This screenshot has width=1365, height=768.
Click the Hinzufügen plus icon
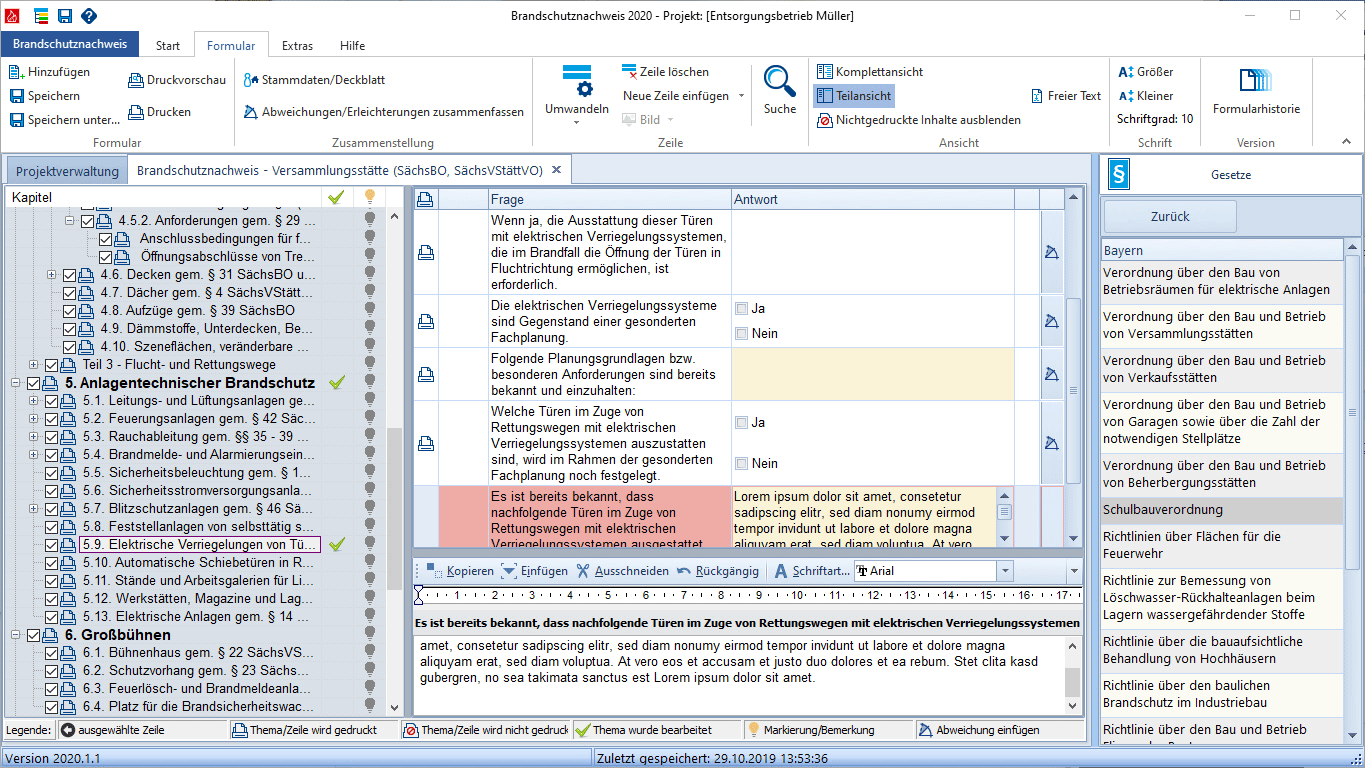17,72
